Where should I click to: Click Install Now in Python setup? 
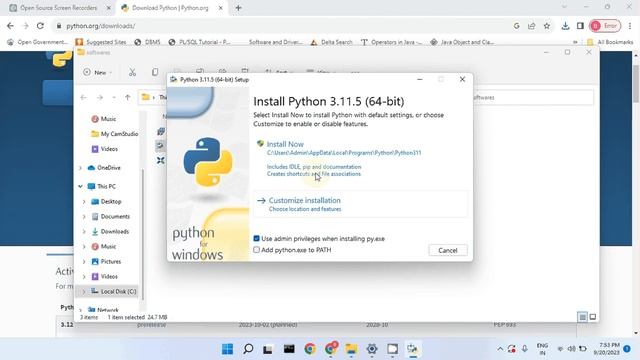pos(285,144)
